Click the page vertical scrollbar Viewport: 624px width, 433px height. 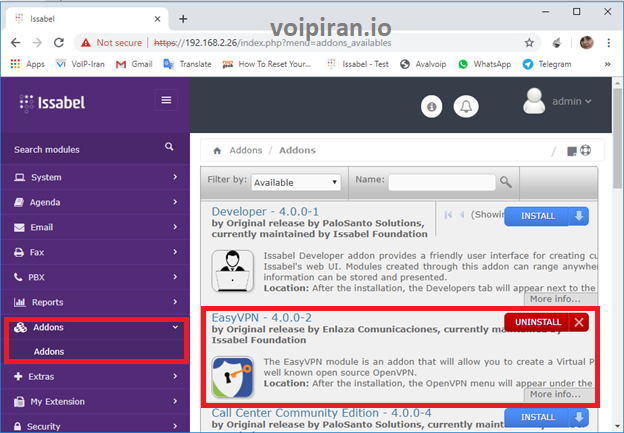pos(617,139)
